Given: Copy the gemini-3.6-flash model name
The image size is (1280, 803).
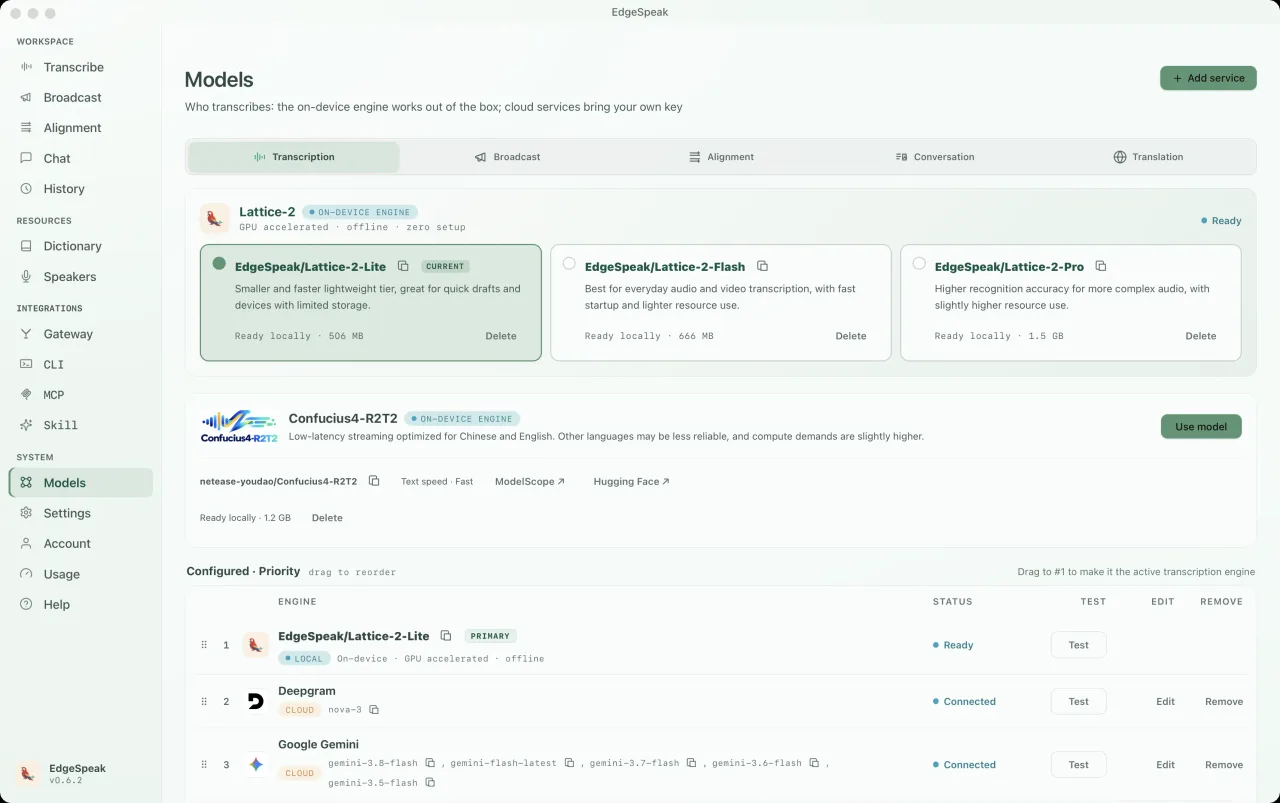Looking at the screenshot, I should tap(814, 763).
